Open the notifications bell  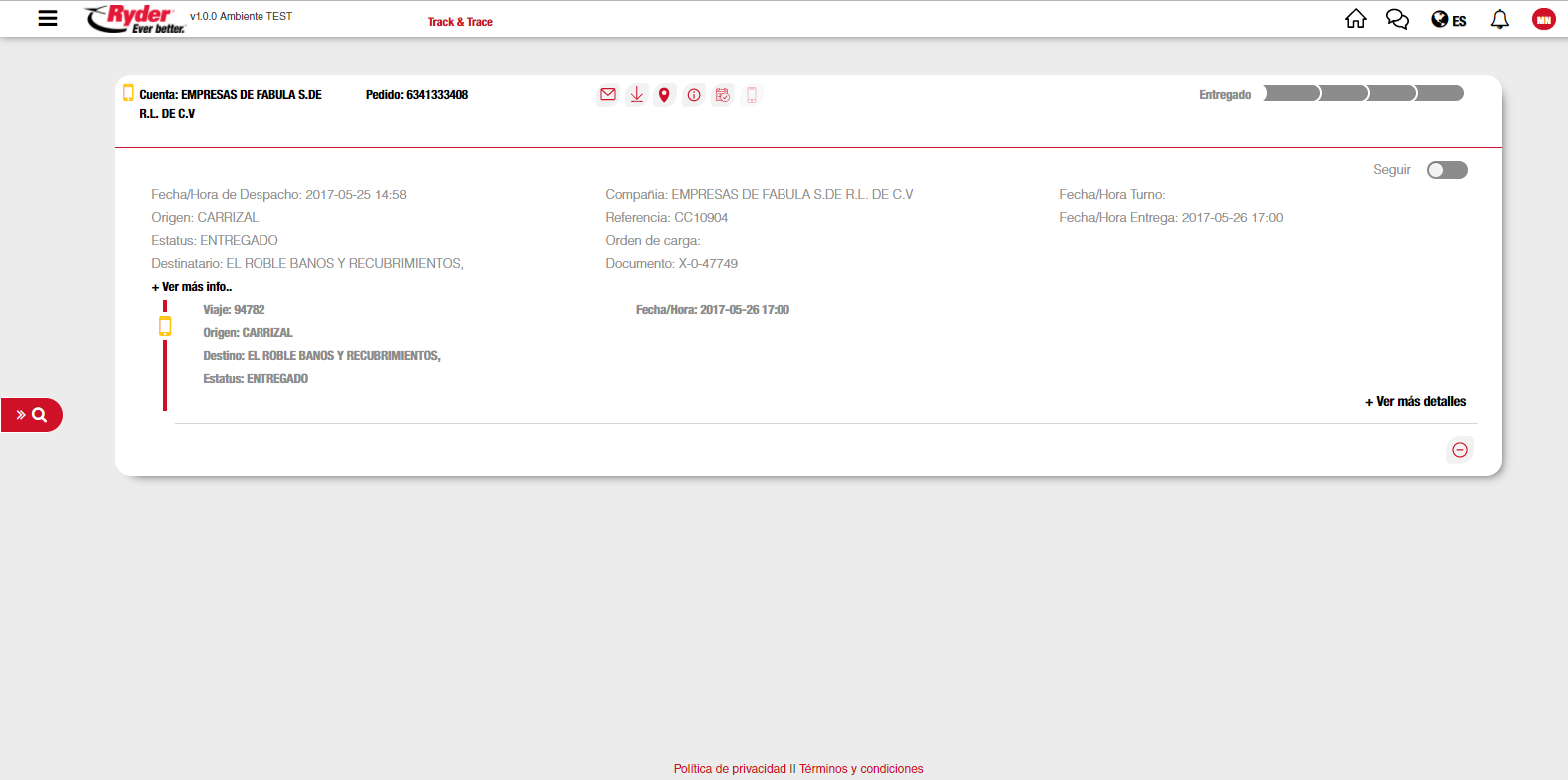[x=1499, y=19]
